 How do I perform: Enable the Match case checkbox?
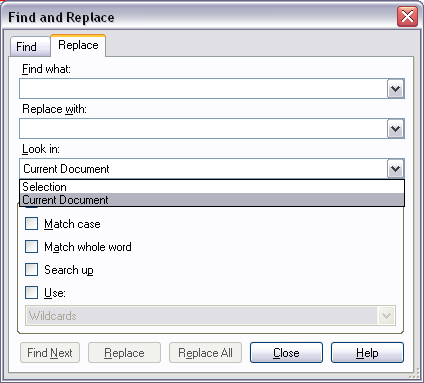pos(31,224)
